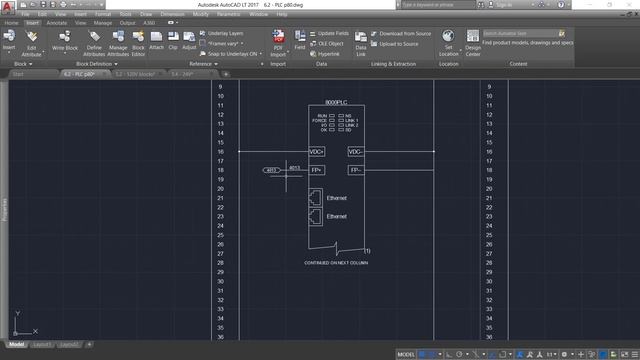640x360 pixels.
Task: Expand the Reference panel
Action: pos(203,64)
